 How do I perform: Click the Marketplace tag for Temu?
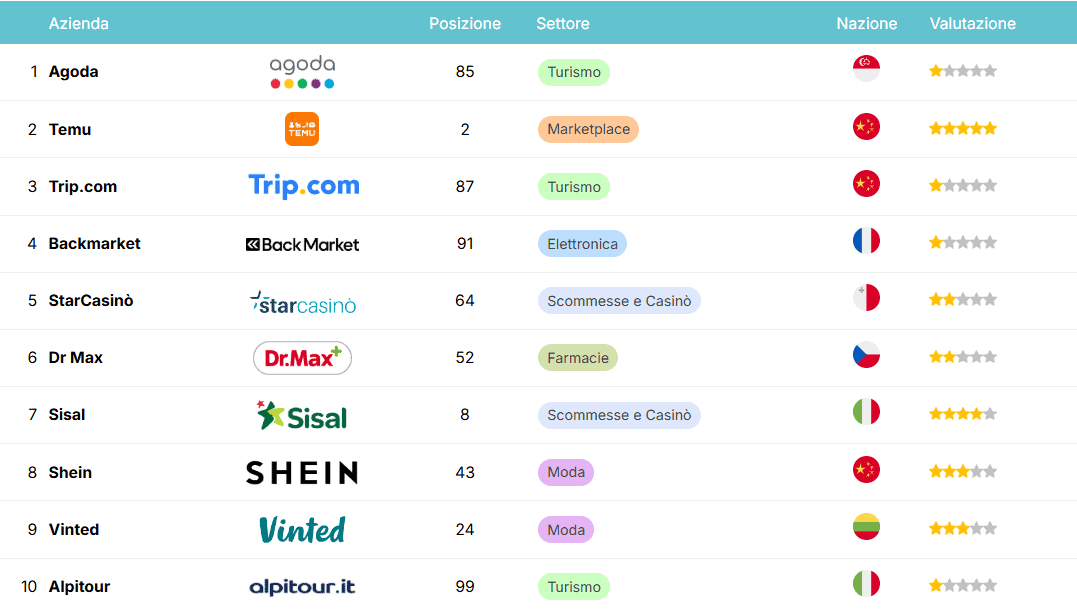click(x=588, y=130)
